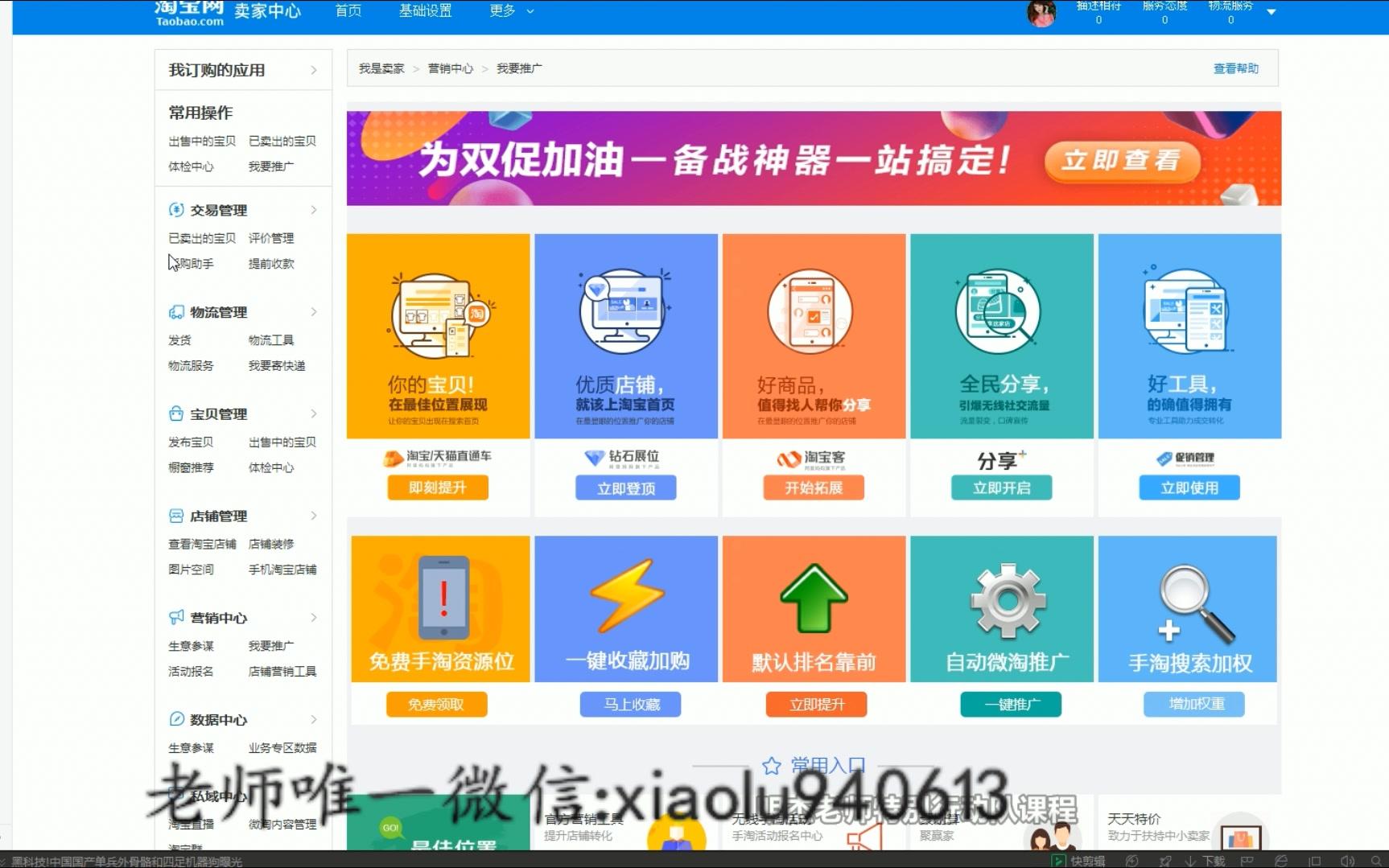Open 发货 link under 物流管理
The width and height of the screenshot is (1389, 868).
point(179,340)
